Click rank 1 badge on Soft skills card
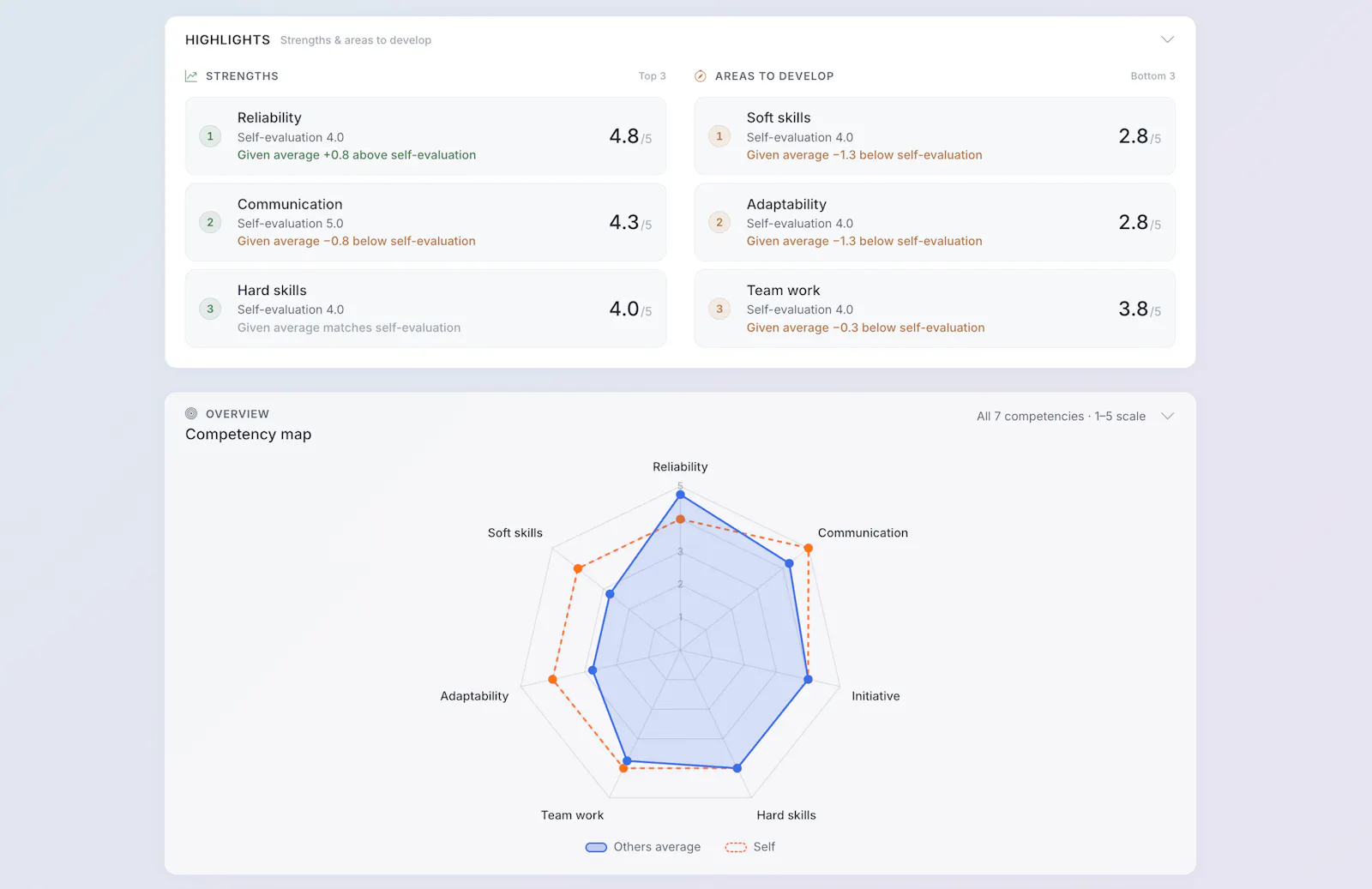Screen dimensions: 1372x889 (719, 136)
